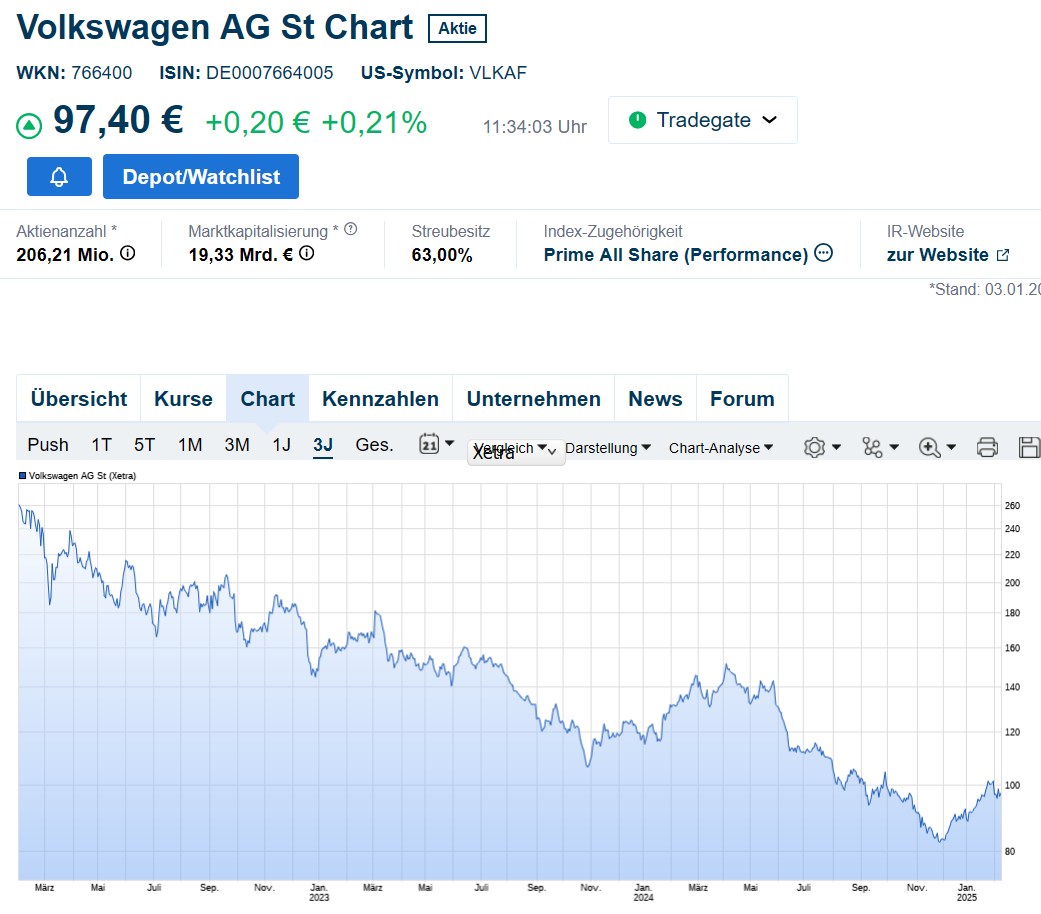The height and width of the screenshot is (914, 1041).
Task: Enable Push live chart mode
Action: [x=48, y=445]
